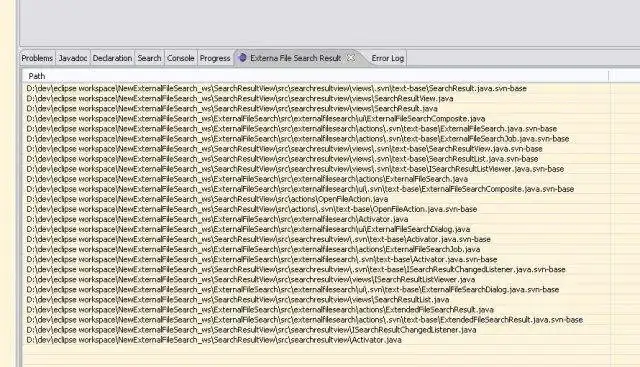Viewport: 640px width, 367px height.
Task: Select the externalfilesearch\Activator.java row
Action: 315,219
